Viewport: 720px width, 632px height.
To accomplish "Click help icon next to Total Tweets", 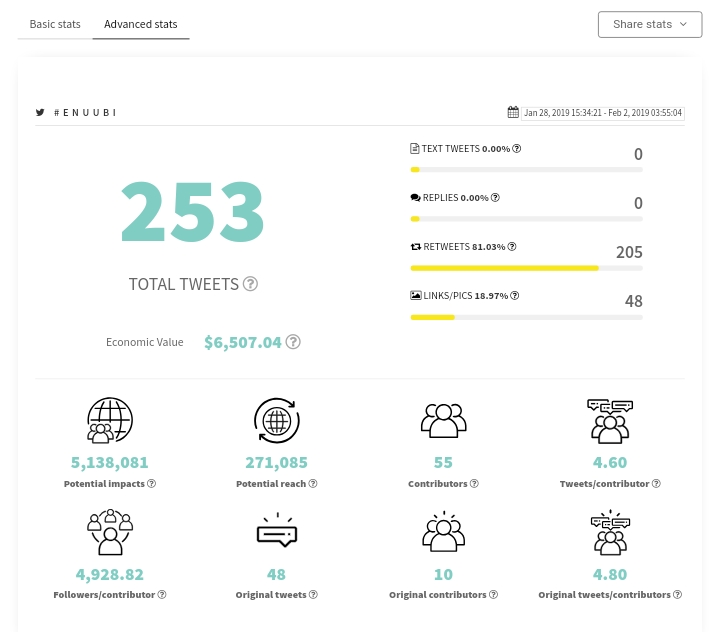I will [x=250, y=284].
